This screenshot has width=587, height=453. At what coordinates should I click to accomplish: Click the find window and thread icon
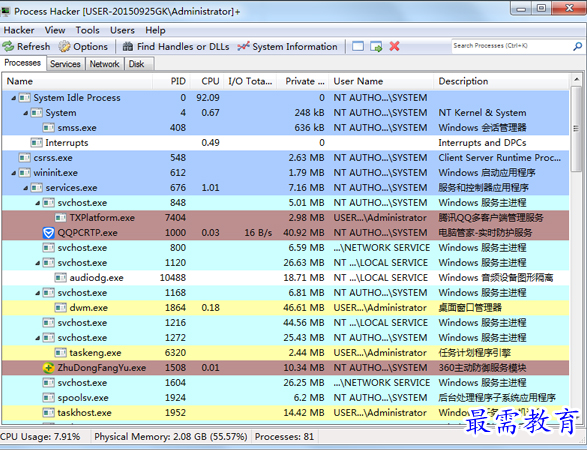376,46
